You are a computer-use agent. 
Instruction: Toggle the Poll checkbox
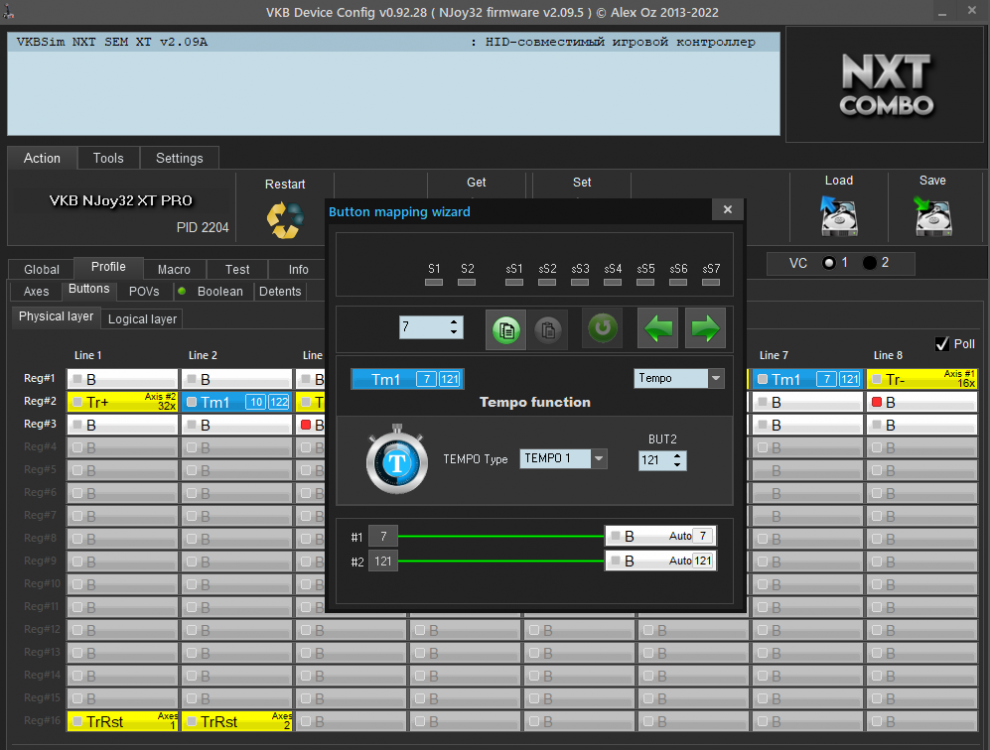[941, 344]
